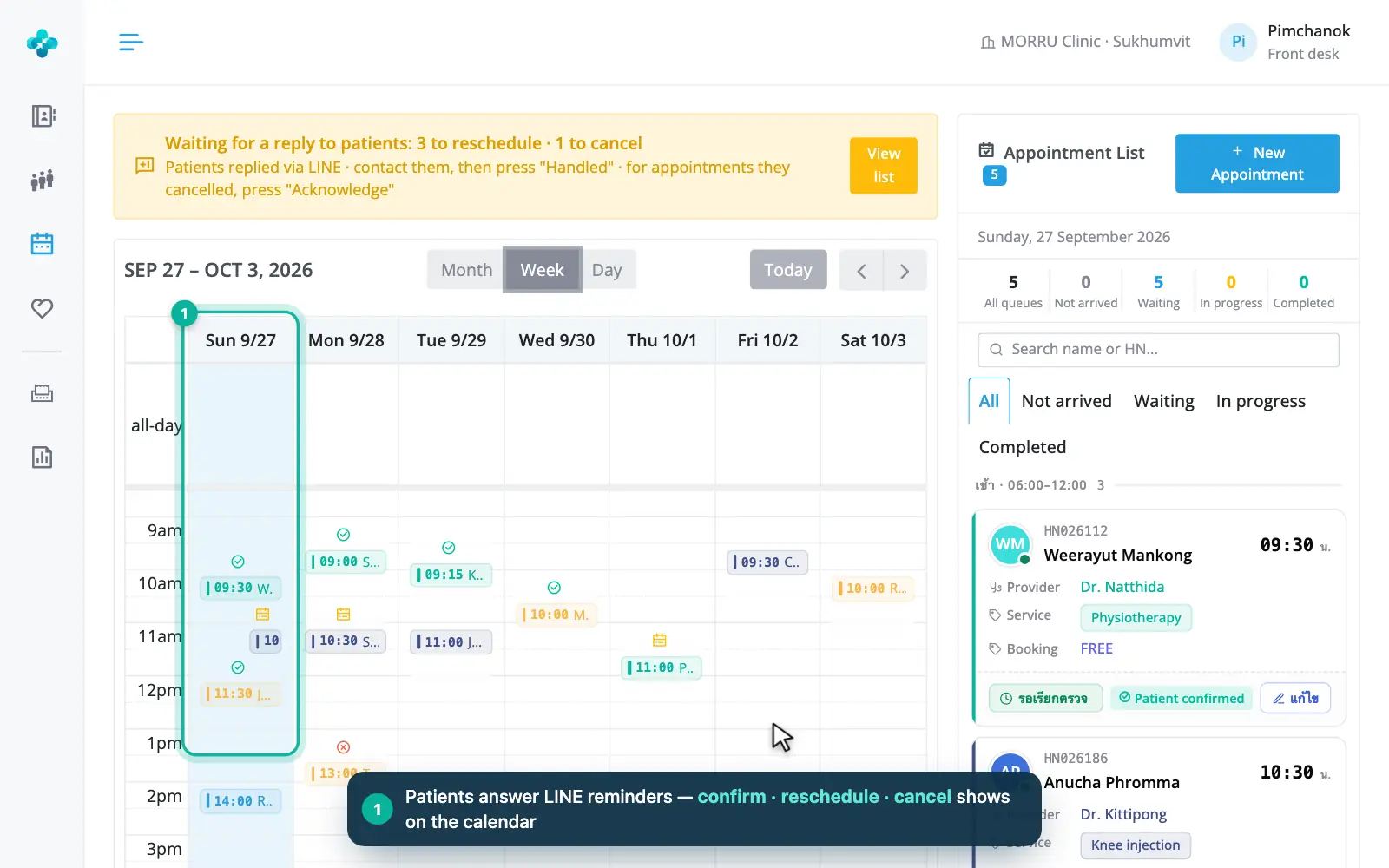Click the Physiotherapy service tag

(1136, 618)
